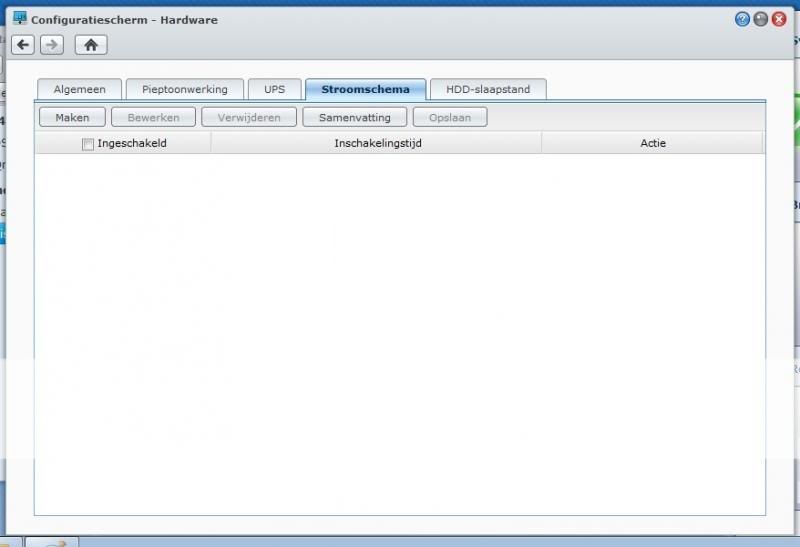Click the Verwijderen button
800x547 pixels.
pyautogui.click(x=249, y=117)
